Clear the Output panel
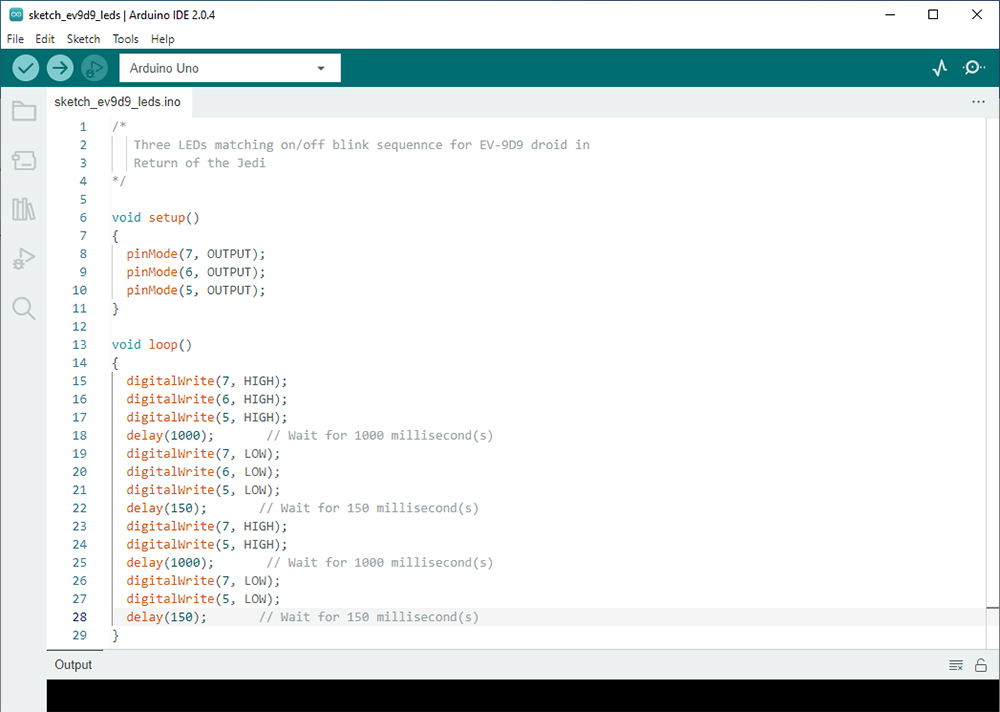The image size is (1000, 712). point(955,665)
